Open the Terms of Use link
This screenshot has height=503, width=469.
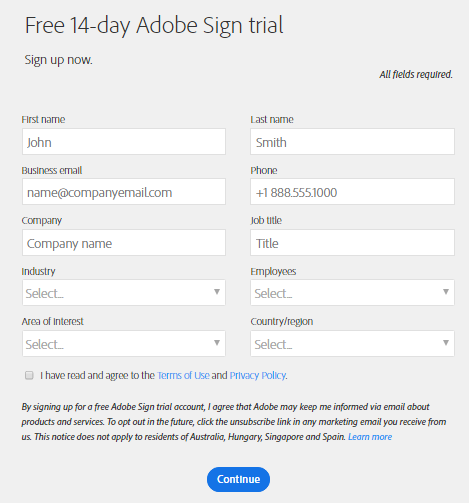coord(183,375)
